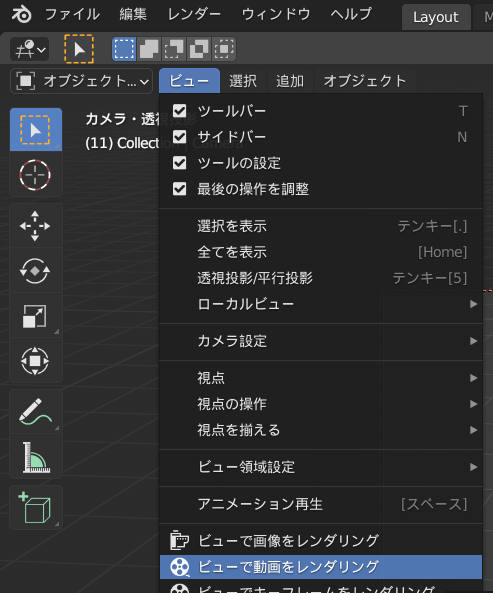The width and height of the screenshot is (493, 593).
Task: Select the Add Cube tool
Action: 35,508
